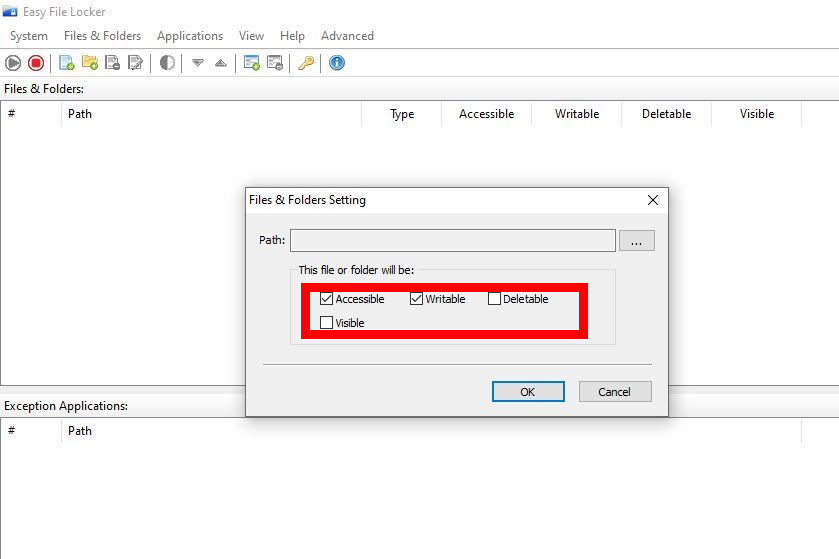This screenshot has width=839, height=559.
Task: Uncheck the Writable checkbox
Action: tap(416, 298)
